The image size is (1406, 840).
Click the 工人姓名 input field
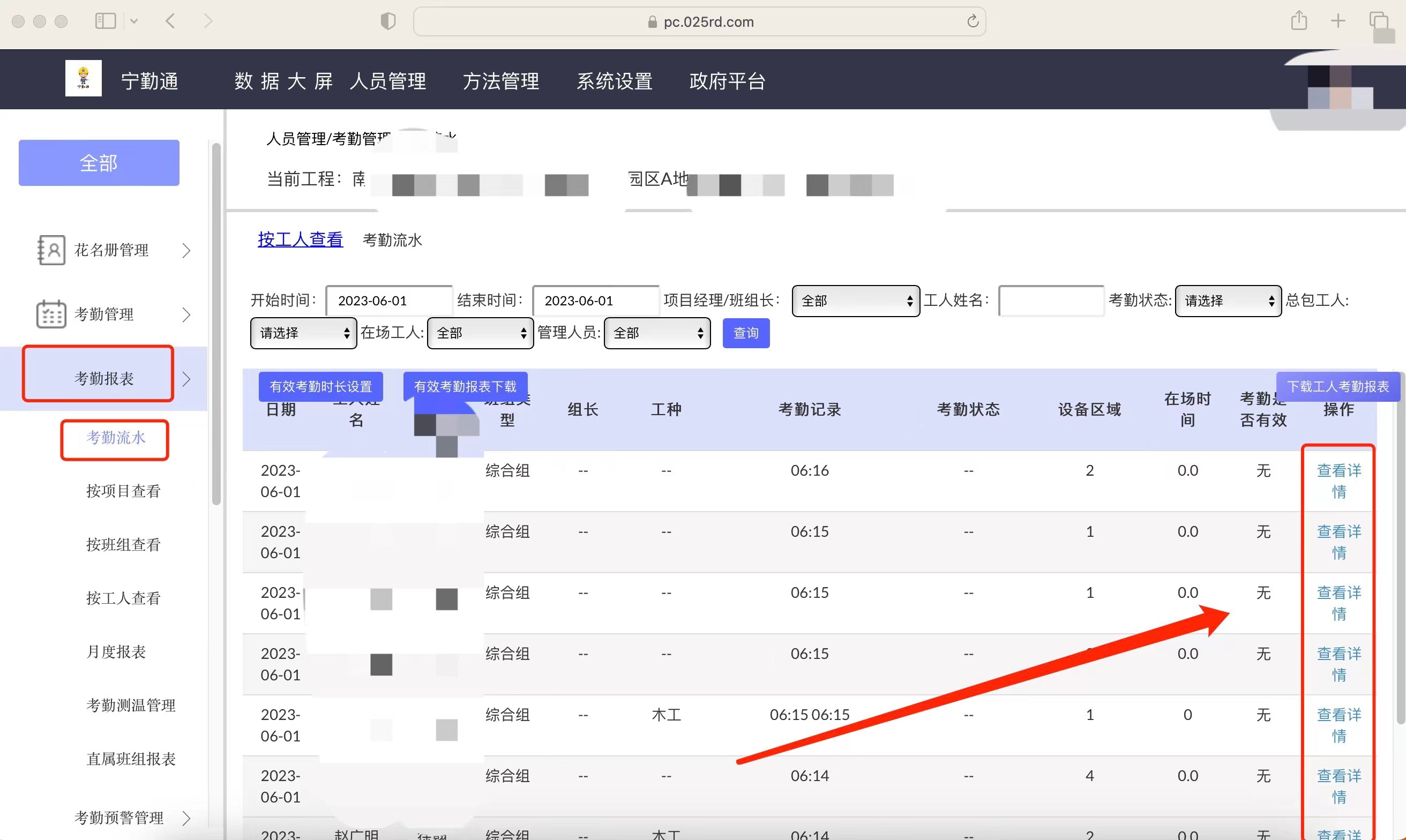coord(1051,301)
